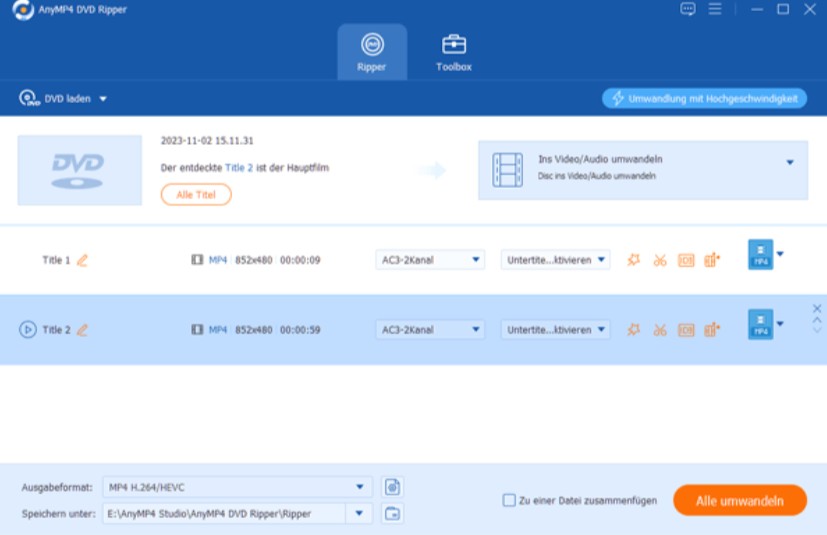Screen dimensions: 827x535
Task: Click the enhance video icon for Title 2
Action: (712, 330)
